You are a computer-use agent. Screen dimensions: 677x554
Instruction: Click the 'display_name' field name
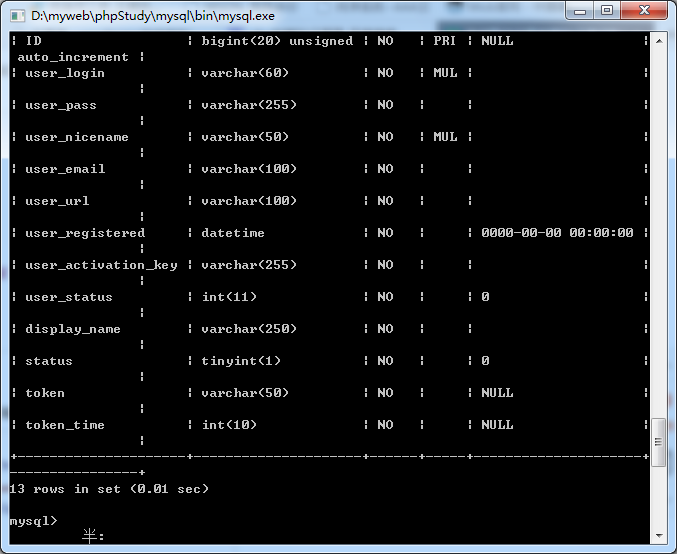click(73, 329)
